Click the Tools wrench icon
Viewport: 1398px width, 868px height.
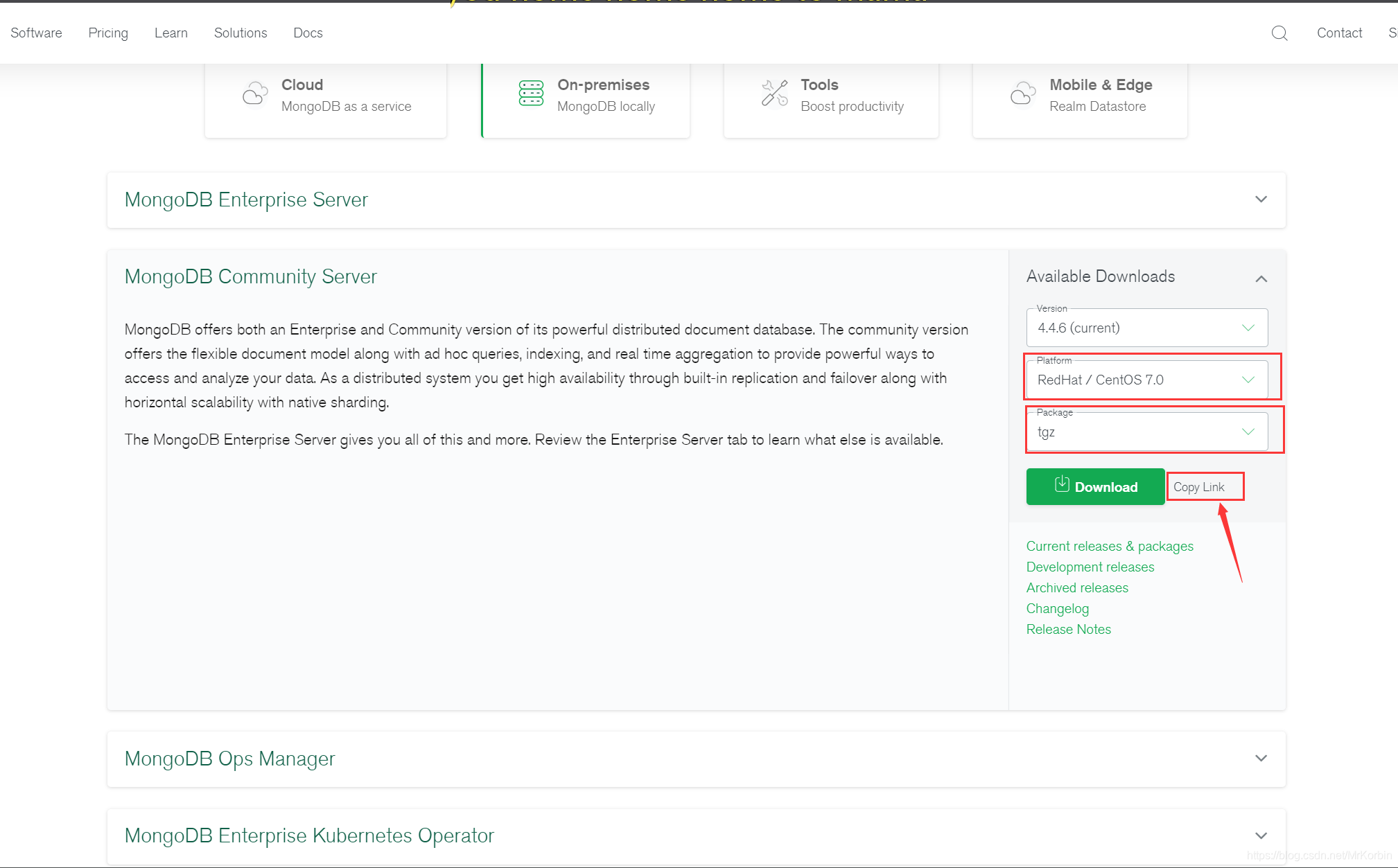coord(775,93)
